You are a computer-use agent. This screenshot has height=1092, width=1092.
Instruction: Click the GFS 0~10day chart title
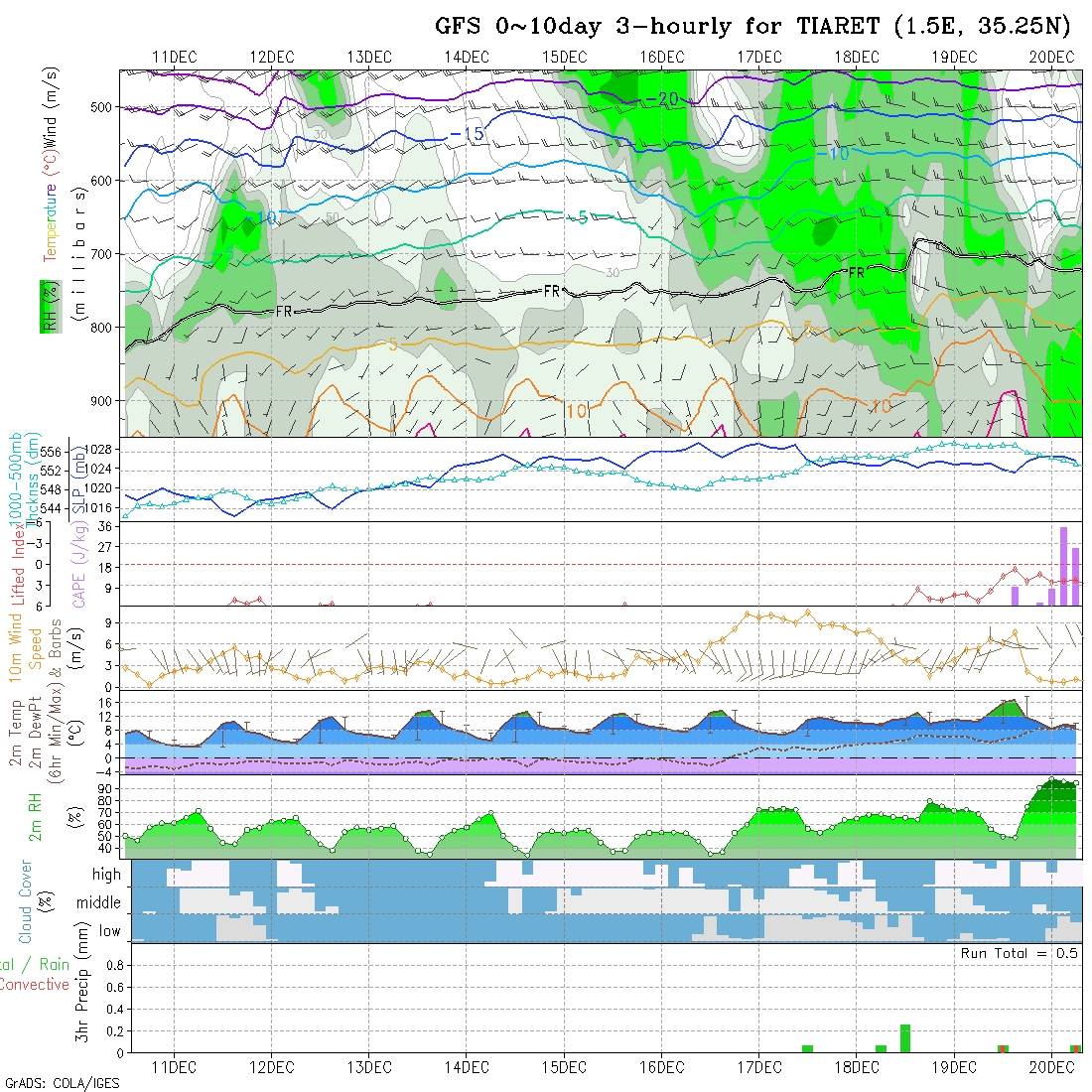[x=757, y=27]
